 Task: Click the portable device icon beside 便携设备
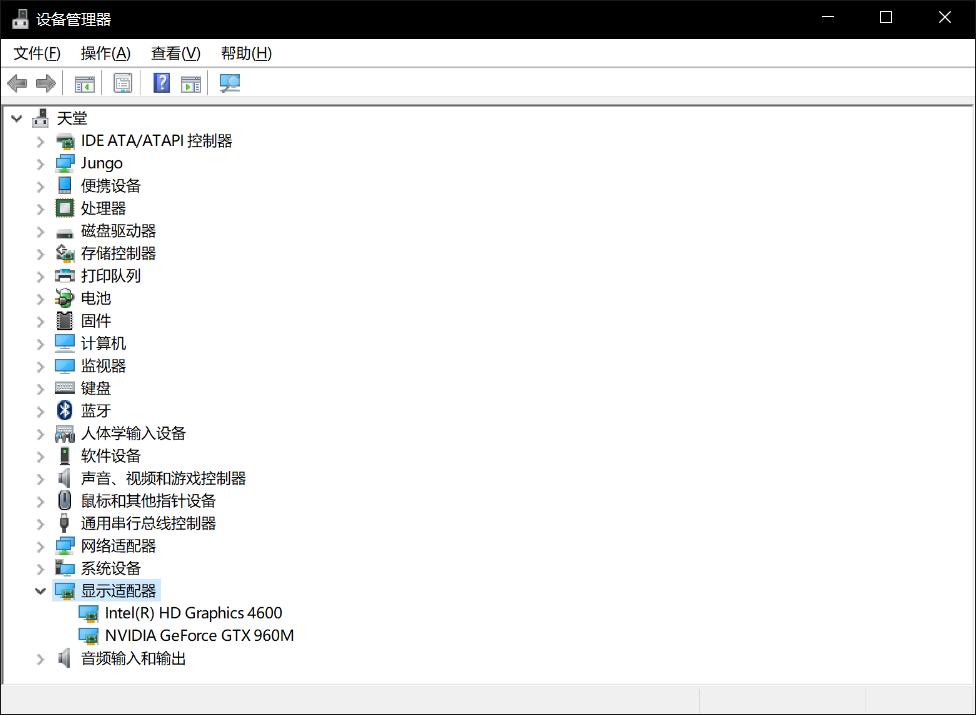(65, 185)
